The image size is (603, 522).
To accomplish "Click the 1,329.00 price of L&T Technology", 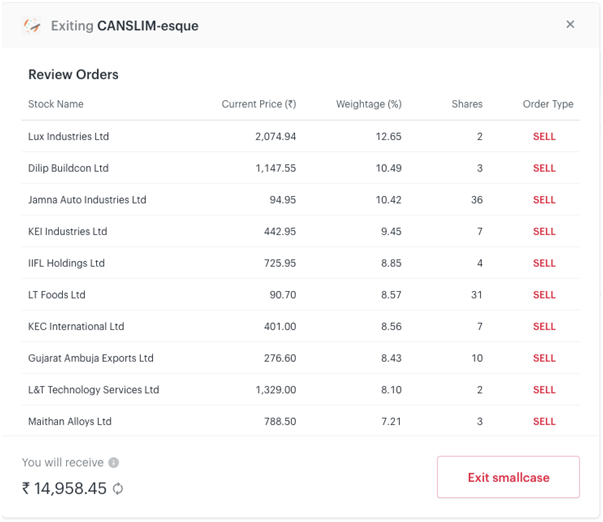I will coord(276,390).
